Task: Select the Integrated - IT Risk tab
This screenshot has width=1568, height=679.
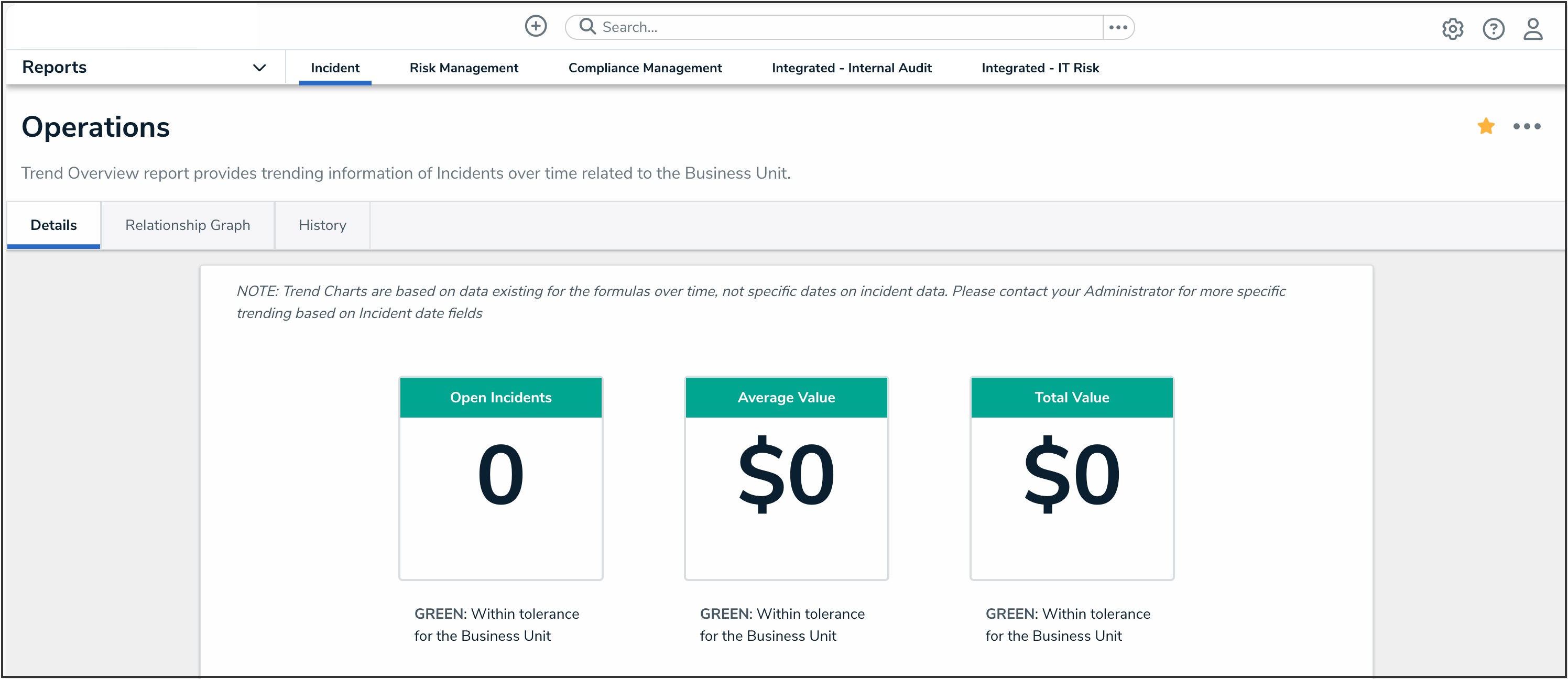Action: (1040, 68)
